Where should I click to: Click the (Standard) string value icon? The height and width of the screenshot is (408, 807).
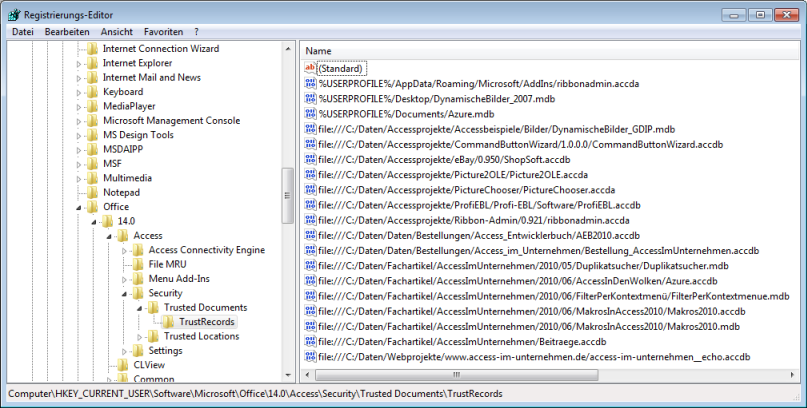pyautogui.click(x=310, y=68)
